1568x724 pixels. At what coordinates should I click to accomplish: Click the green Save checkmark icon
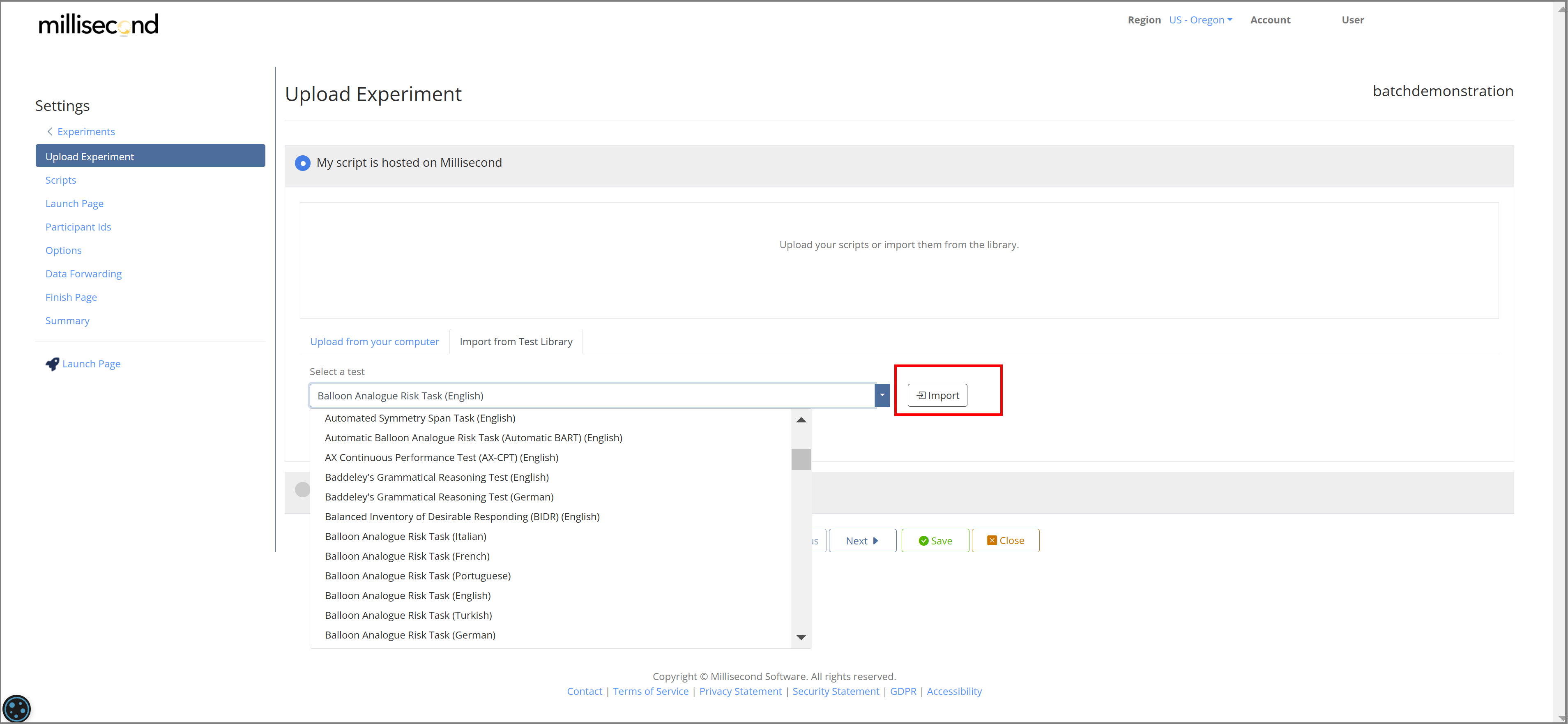(x=923, y=541)
